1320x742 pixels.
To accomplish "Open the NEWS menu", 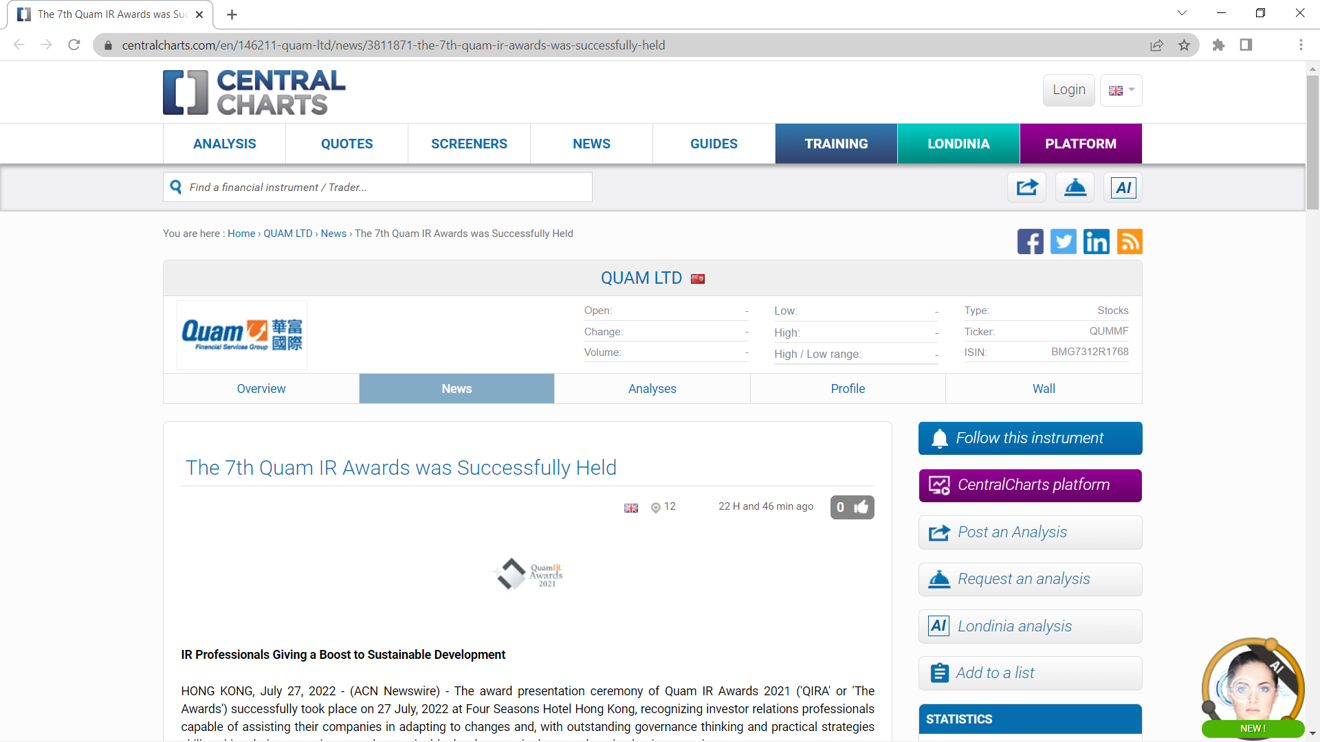I will point(591,144).
